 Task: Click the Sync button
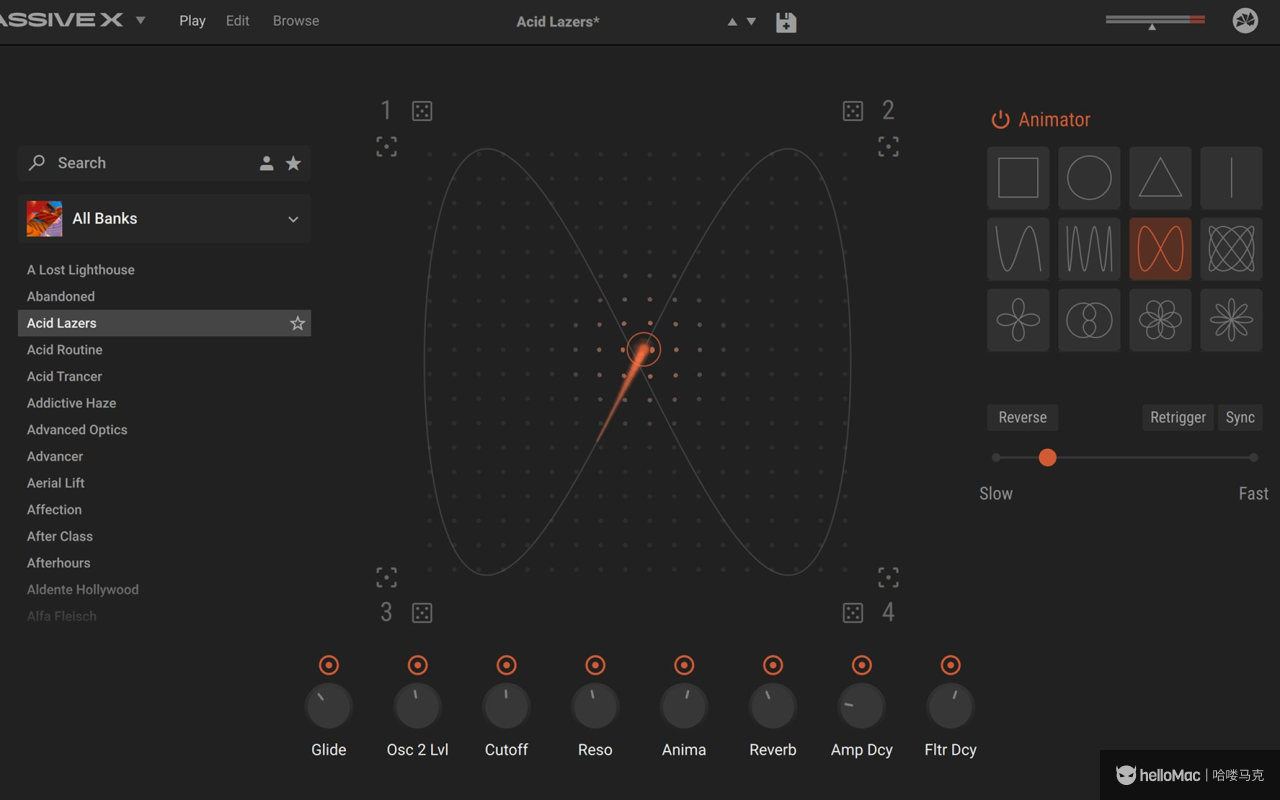pos(1240,417)
